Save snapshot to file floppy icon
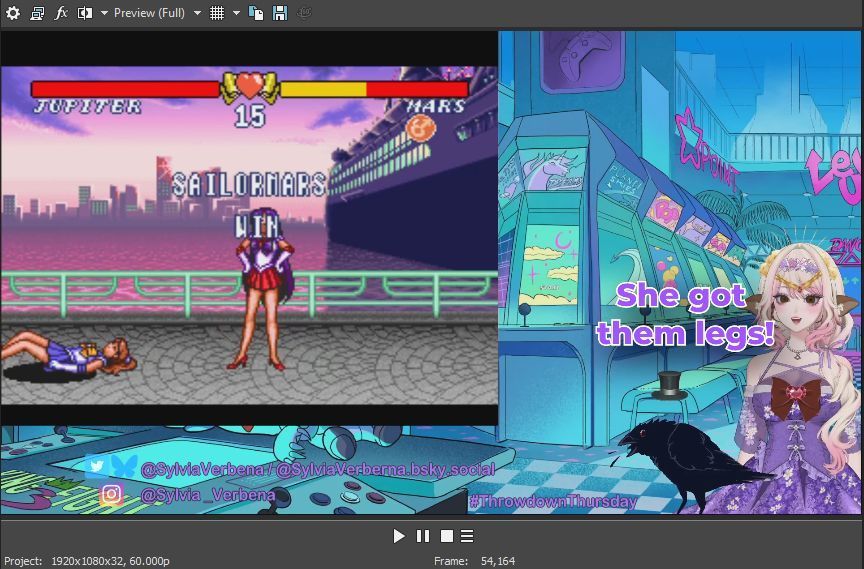This screenshot has width=864, height=569. (280, 13)
